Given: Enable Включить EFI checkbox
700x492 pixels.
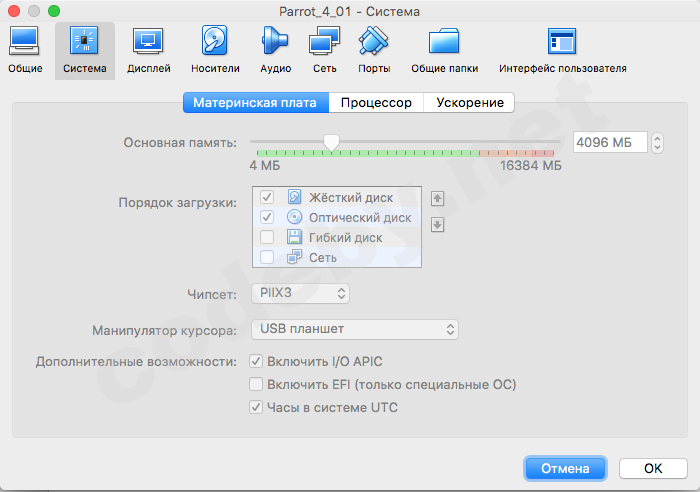Looking at the screenshot, I should (x=256, y=384).
